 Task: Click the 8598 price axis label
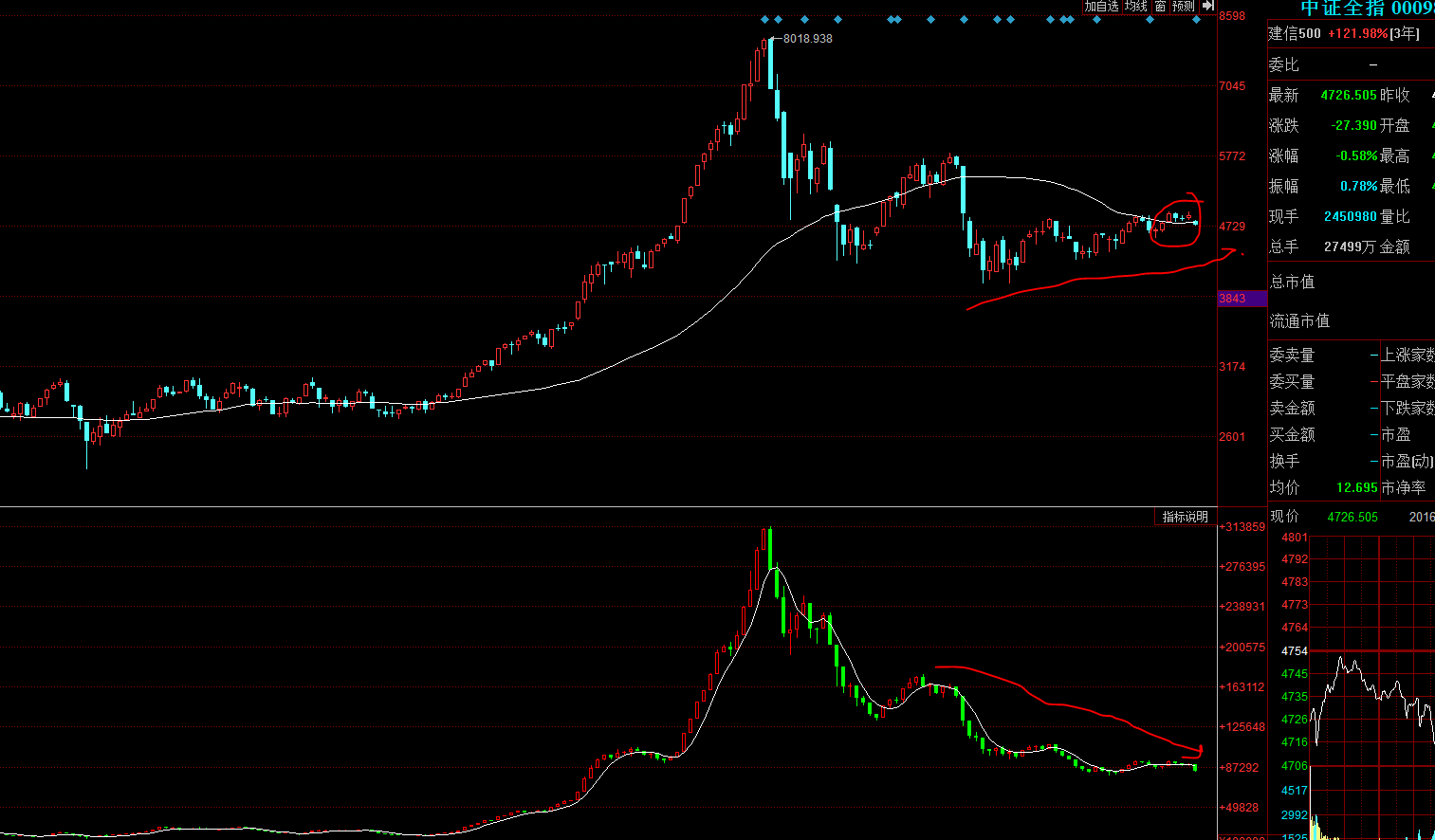pyautogui.click(x=1232, y=16)
